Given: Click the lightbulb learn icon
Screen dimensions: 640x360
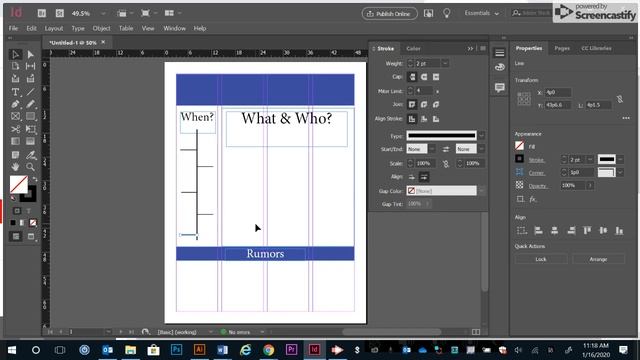Looking at the screenshot, I should pyautogui.click(x=447, y=13).
